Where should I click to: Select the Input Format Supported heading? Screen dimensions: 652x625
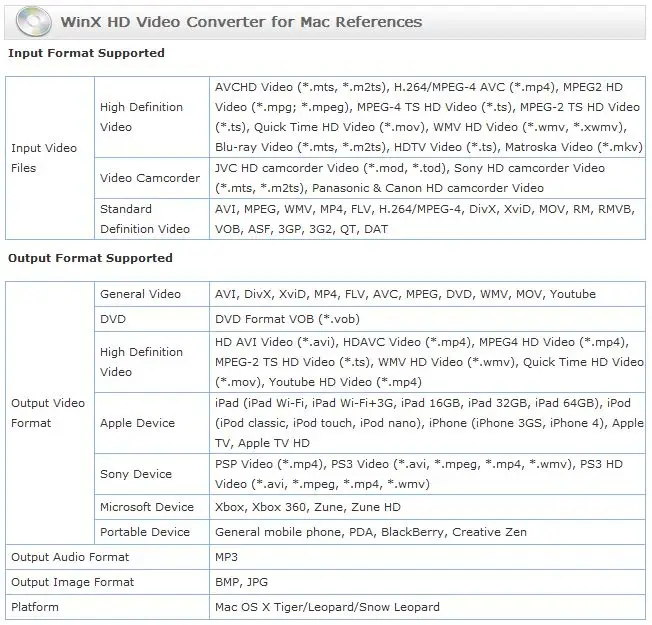pos(86,53)
